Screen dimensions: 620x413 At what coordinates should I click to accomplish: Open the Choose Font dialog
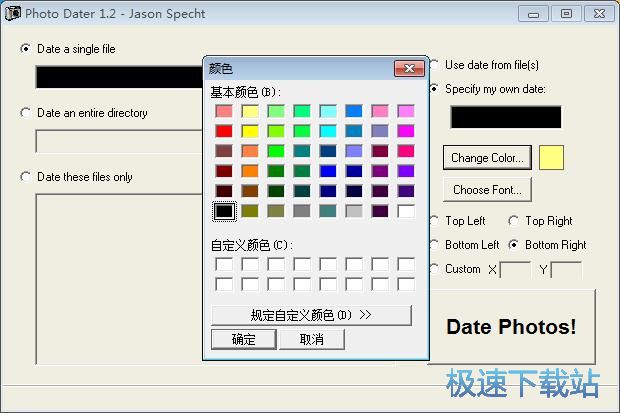pyautogui.click(x=486, y=189)
